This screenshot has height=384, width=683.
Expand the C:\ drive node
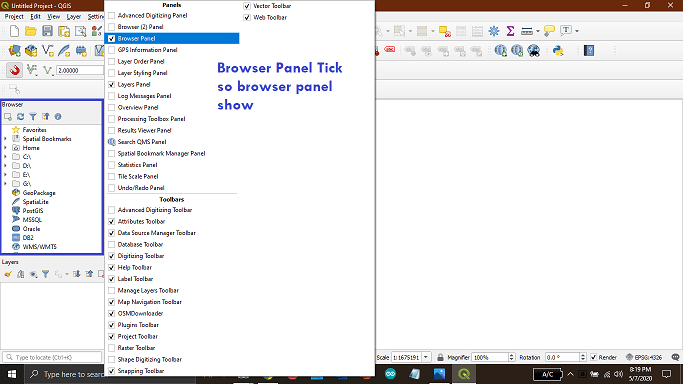click(x=5, y=157)
